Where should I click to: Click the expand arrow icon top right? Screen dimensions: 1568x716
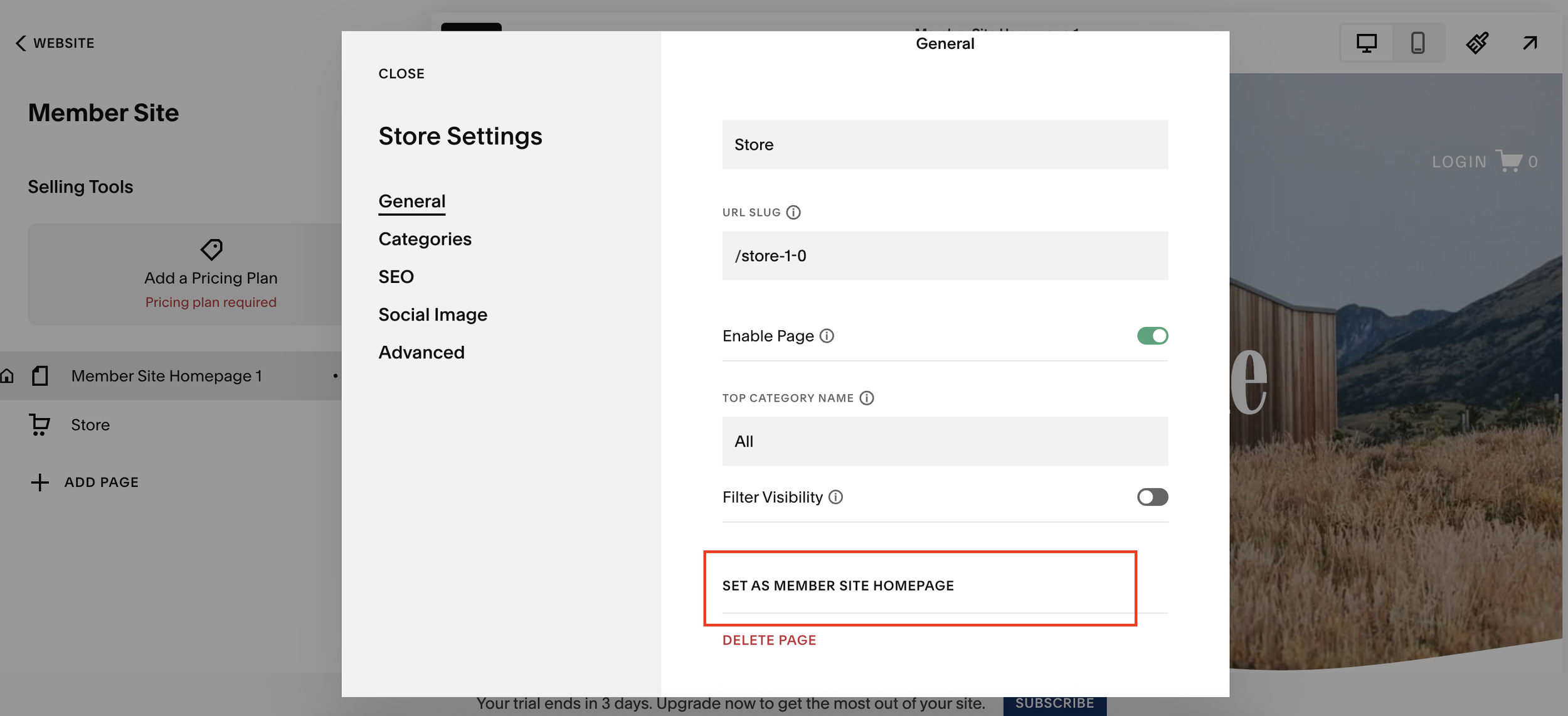point(1530,43)
